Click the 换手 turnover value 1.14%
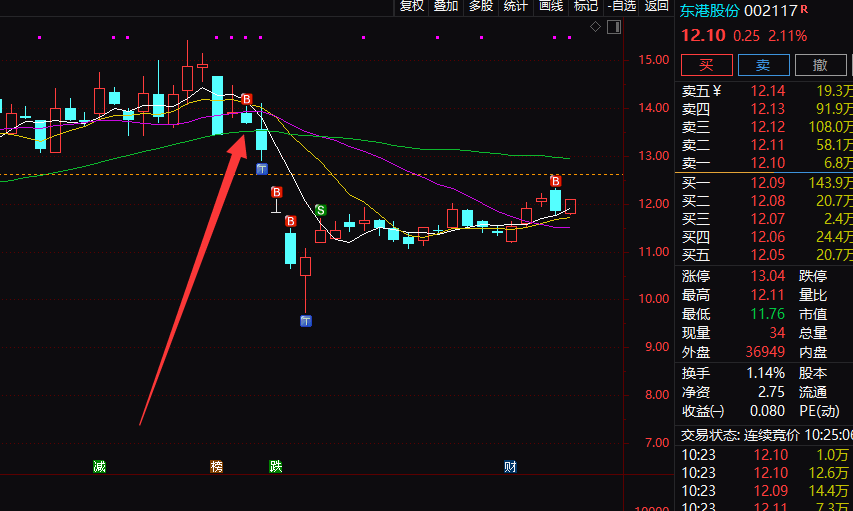 coord(765,373)
